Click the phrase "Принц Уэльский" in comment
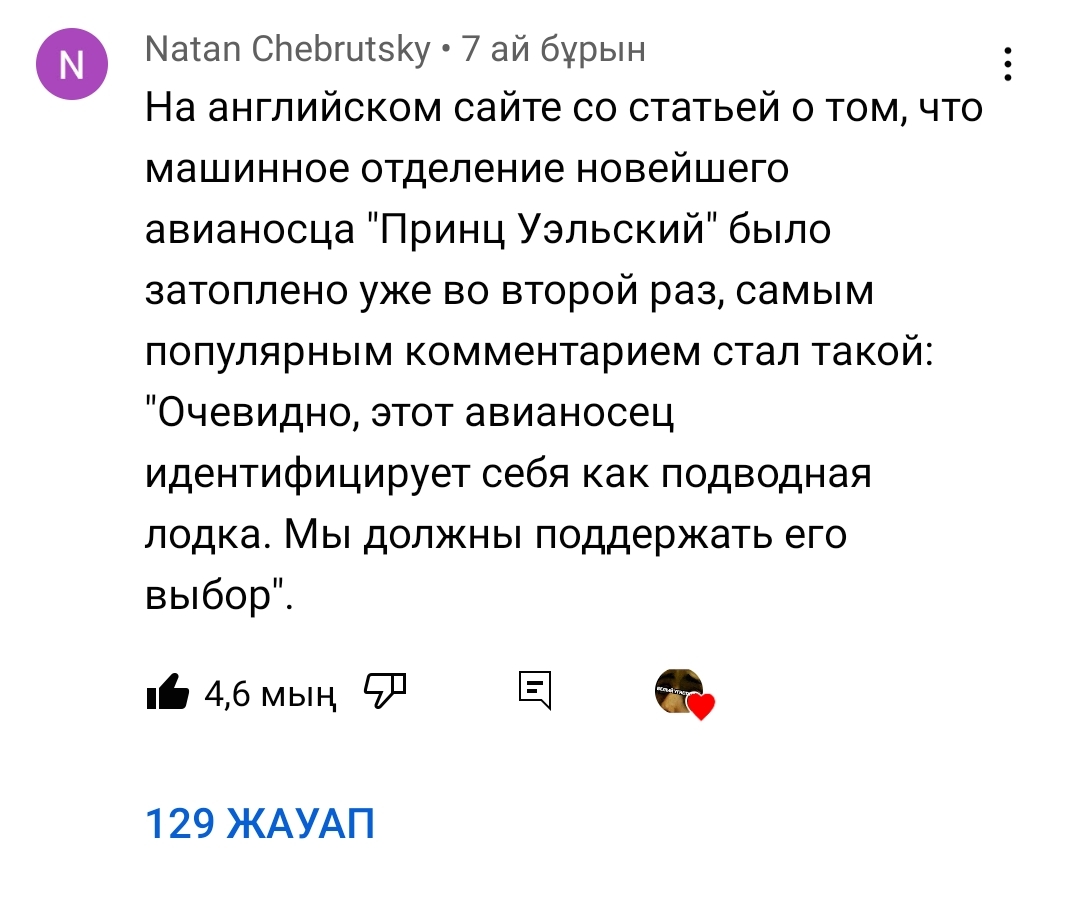This screenshot has height=903, width=1080. tap(538, 230)
